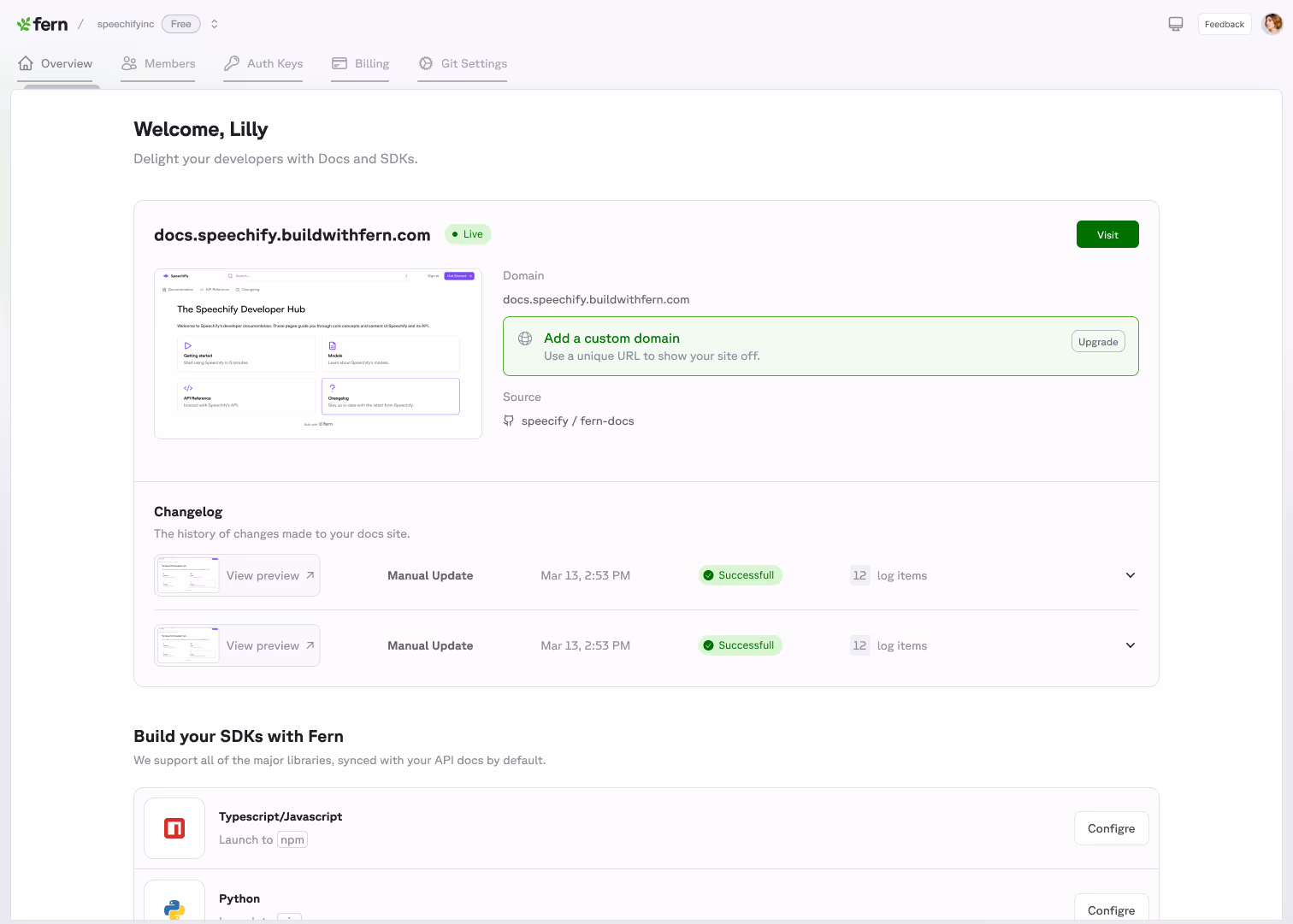Open the Speechify Developer Hub site thumbnail
This screenshot has width=1293, height=924.
[318, 354]
